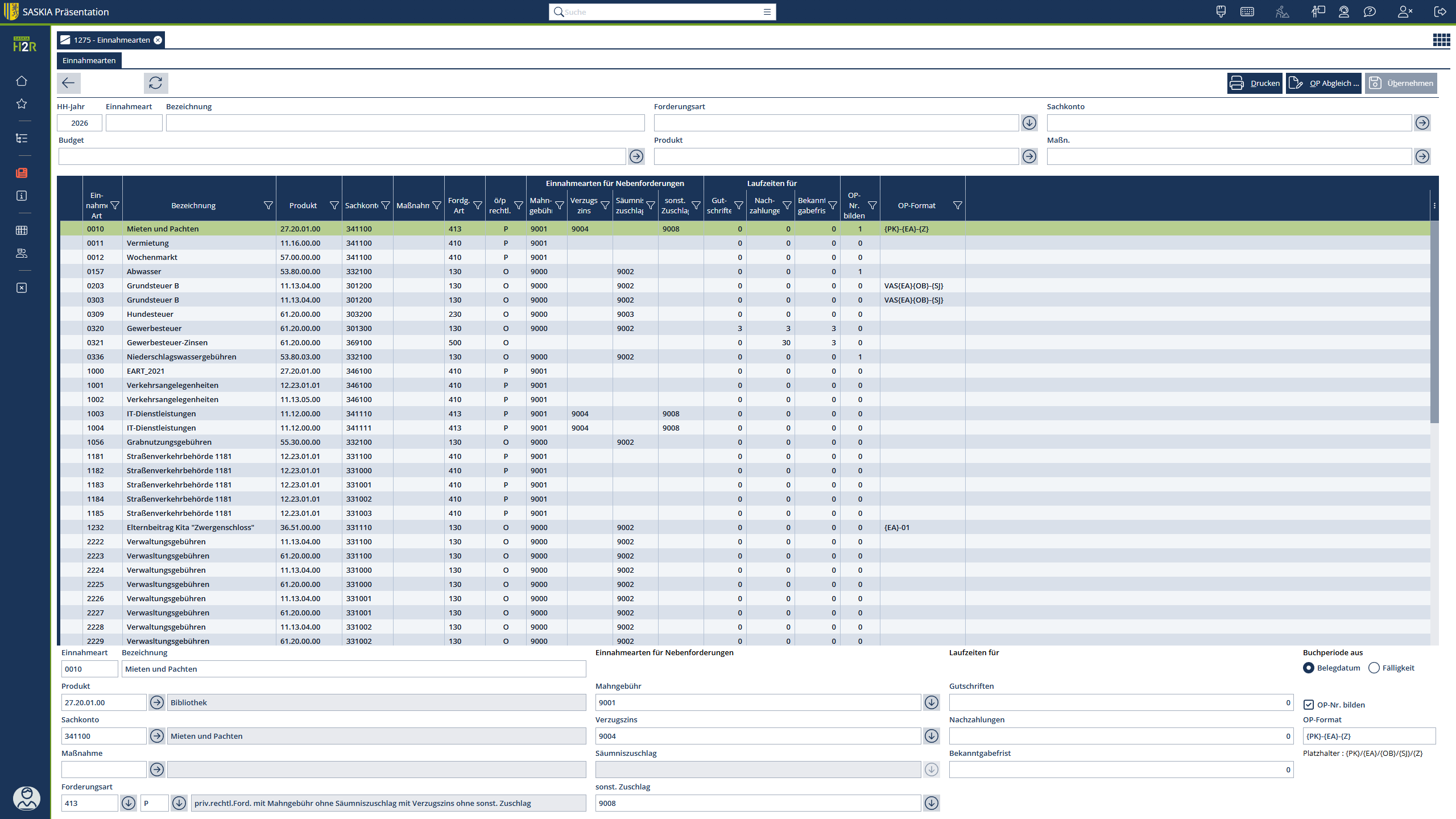The image size is (1456, 819).
Task: Click the refresh icon in the toolbar
Action: (x=155, y=83)
